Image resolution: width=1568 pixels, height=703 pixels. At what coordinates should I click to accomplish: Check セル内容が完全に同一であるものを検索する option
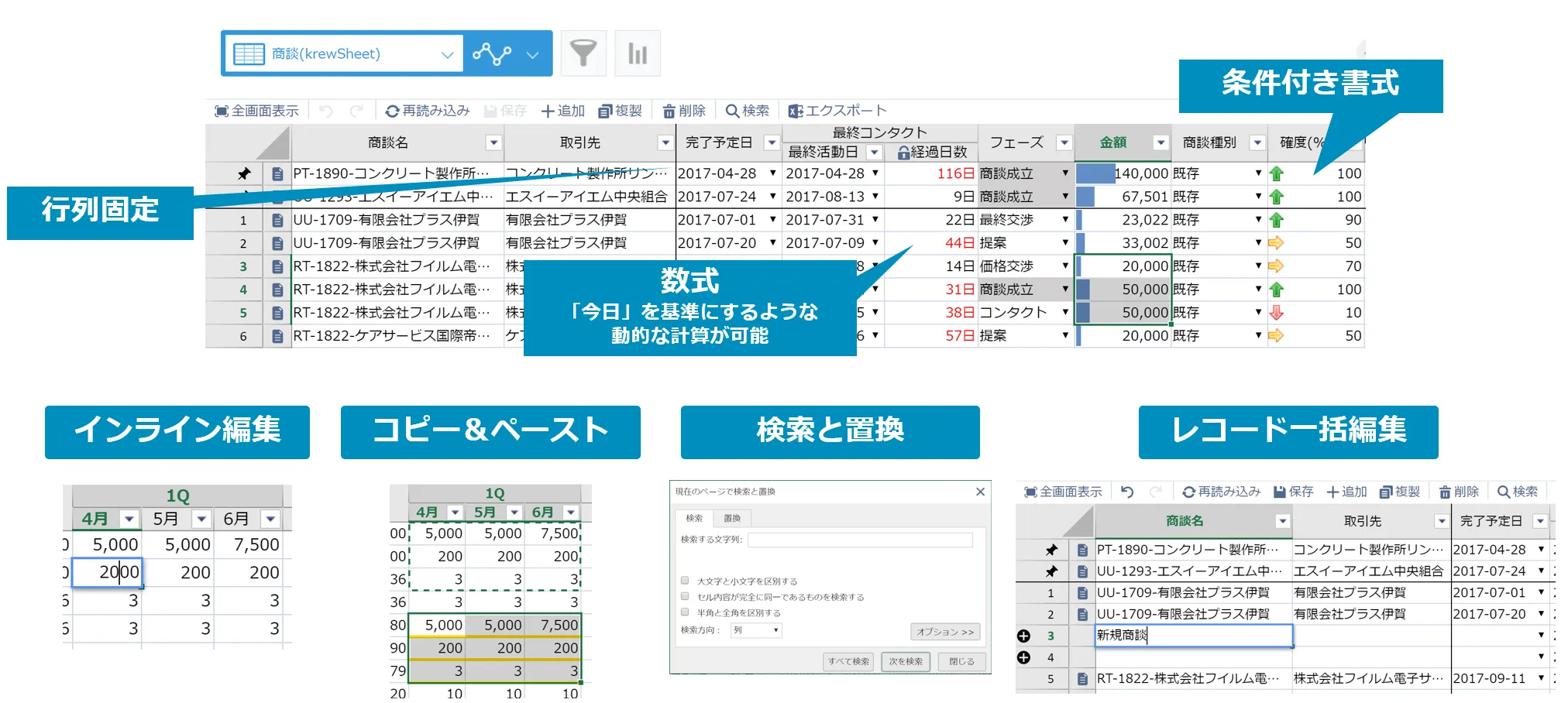click(x=685, y=596)
